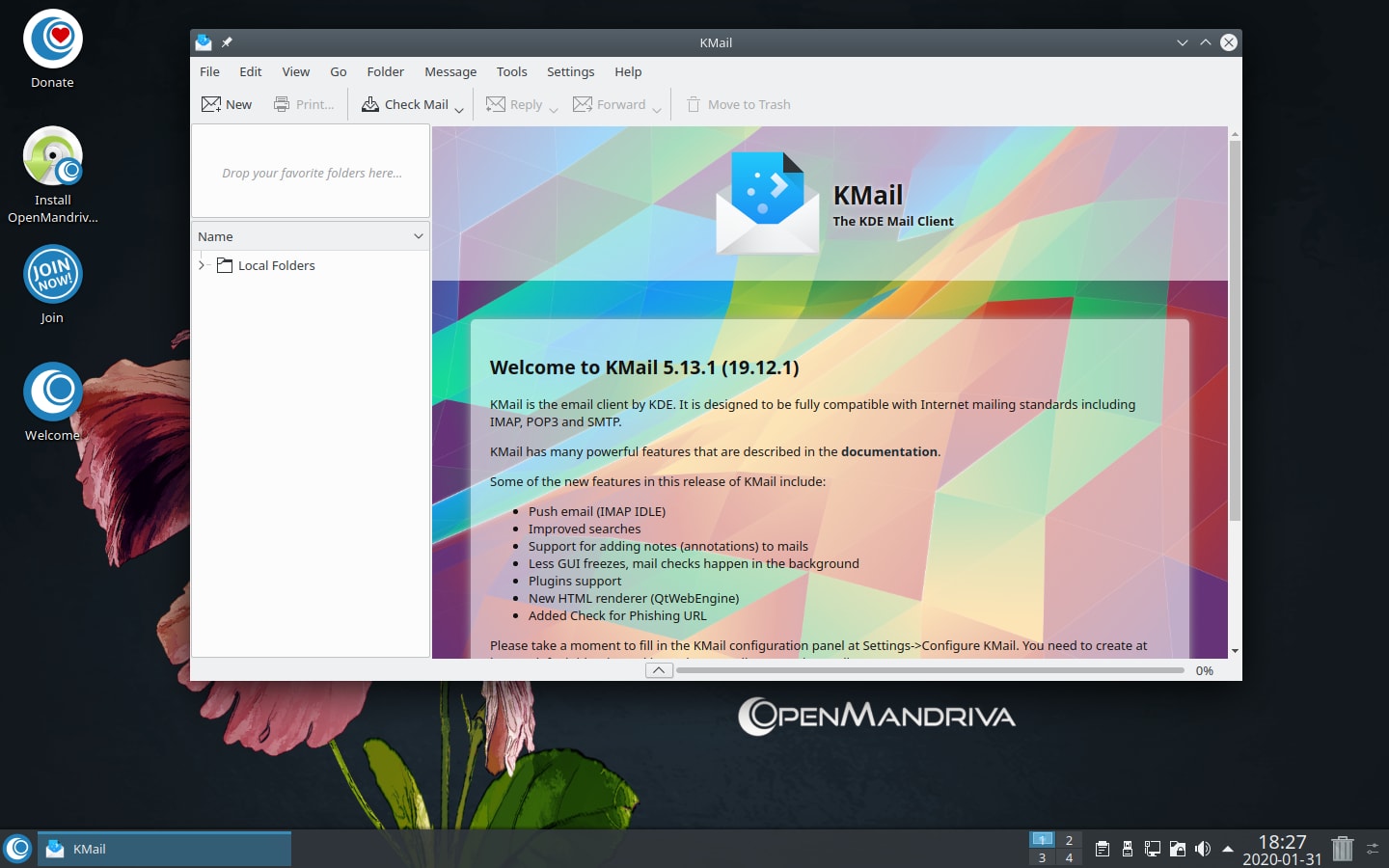Screen dimensions: 1389x868
Task: Open the documentation link in welcome text
Action: [888, 451]
